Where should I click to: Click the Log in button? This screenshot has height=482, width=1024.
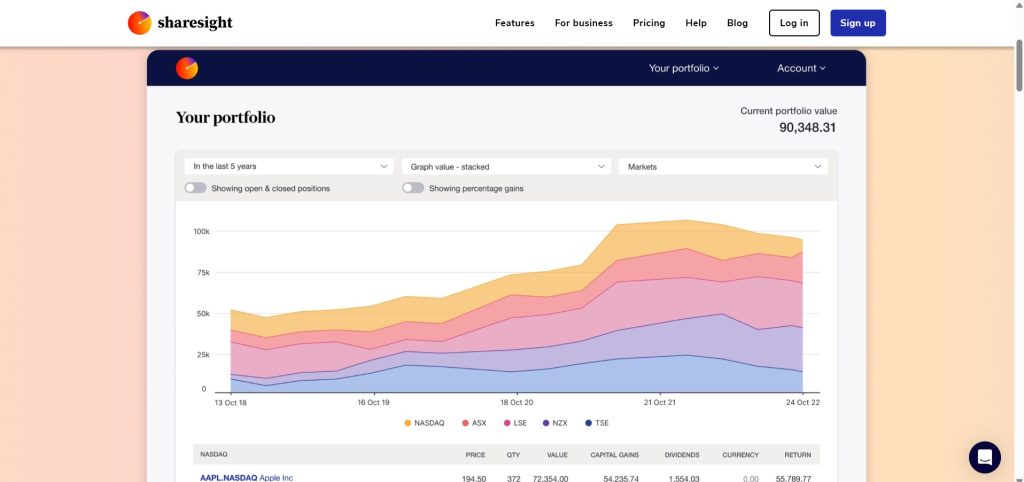(x=794, y=23)
